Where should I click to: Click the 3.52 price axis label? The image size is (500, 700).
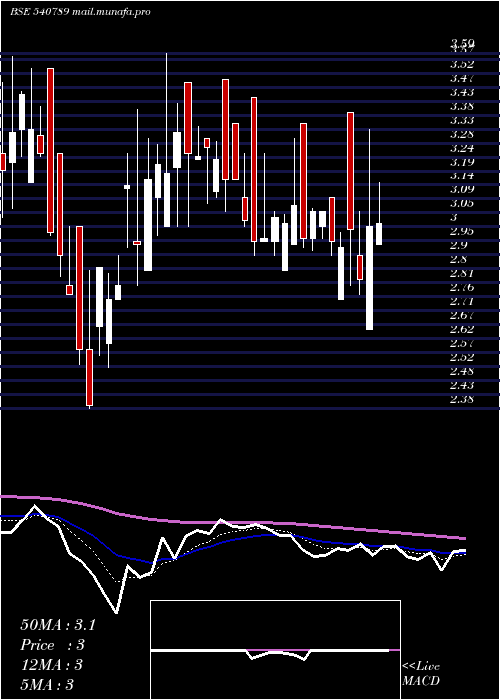tap(462, 64)
